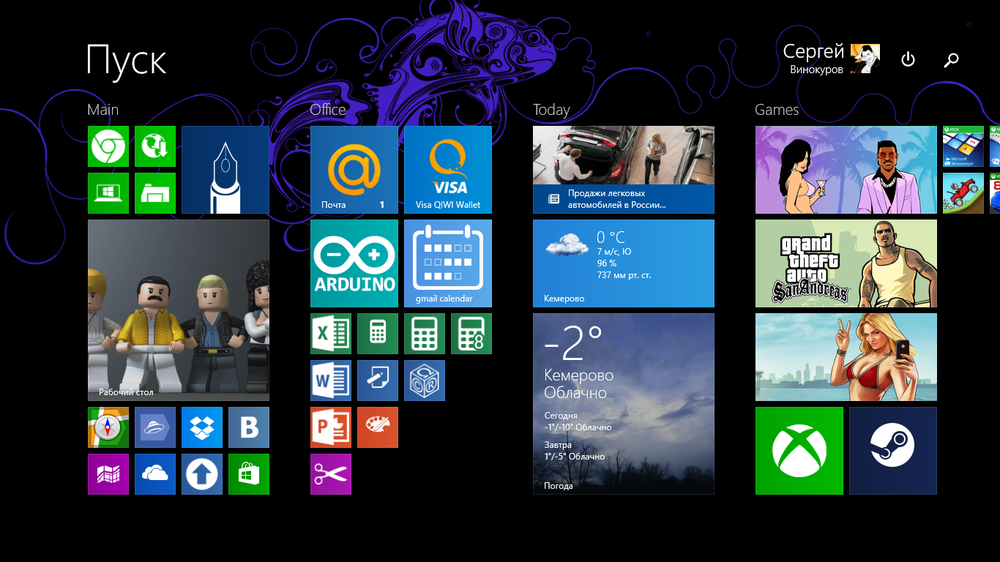1000x562 pixels.
Task: Launch the GTA Vice City tile
Action: click(846, 170)
